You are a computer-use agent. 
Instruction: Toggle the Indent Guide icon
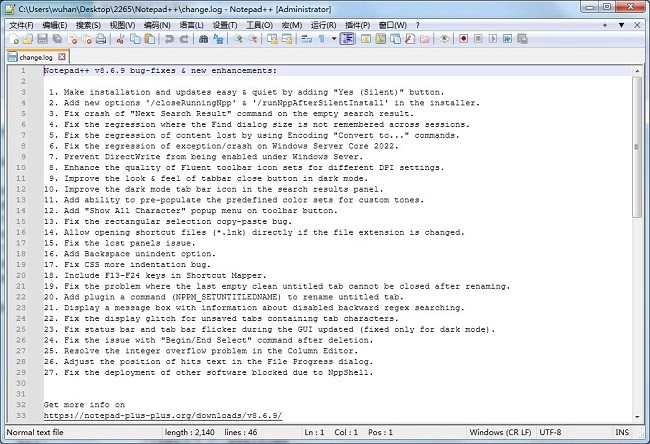point(347,39)
